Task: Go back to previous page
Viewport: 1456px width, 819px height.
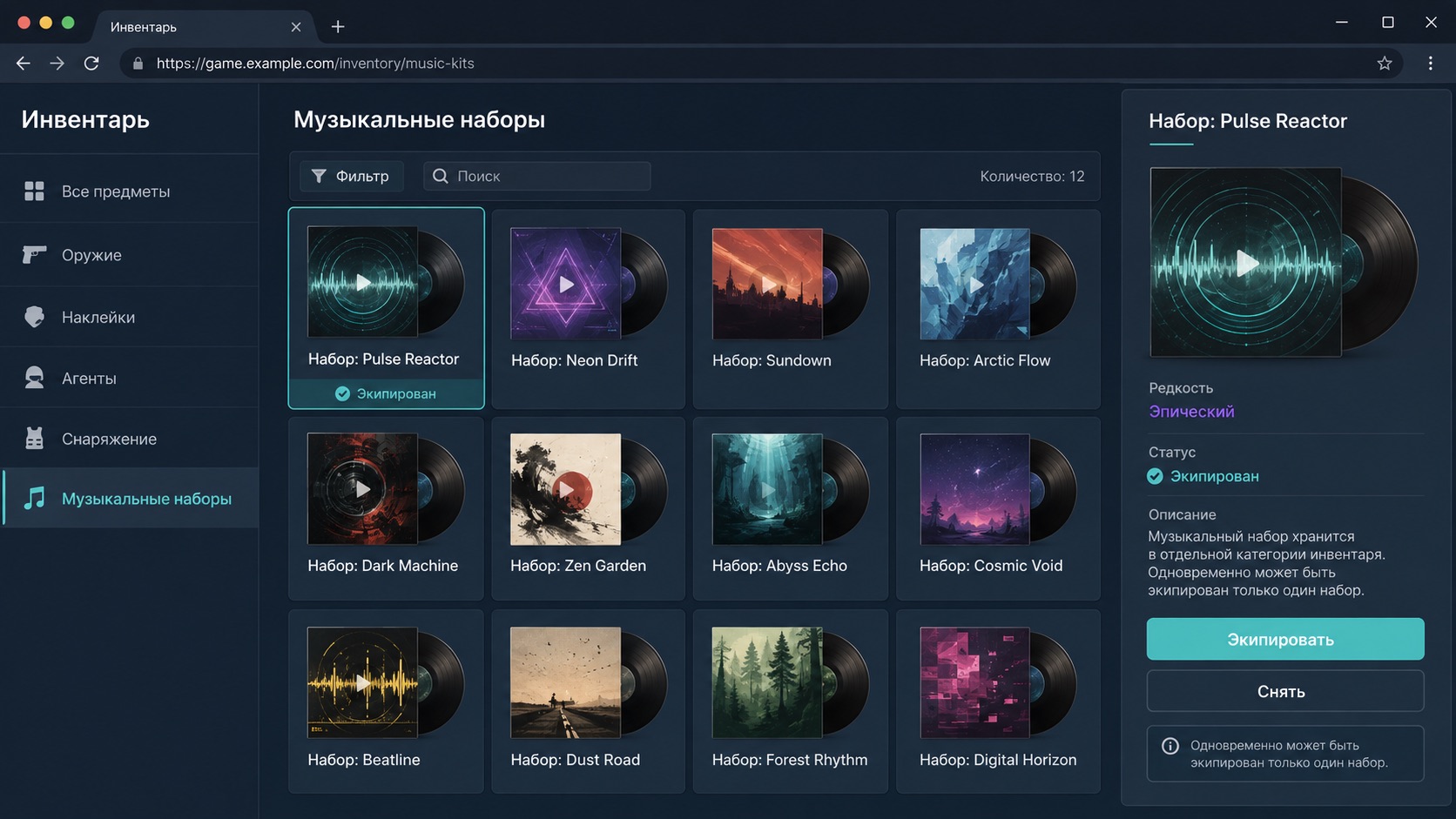Action: [24, 63]
